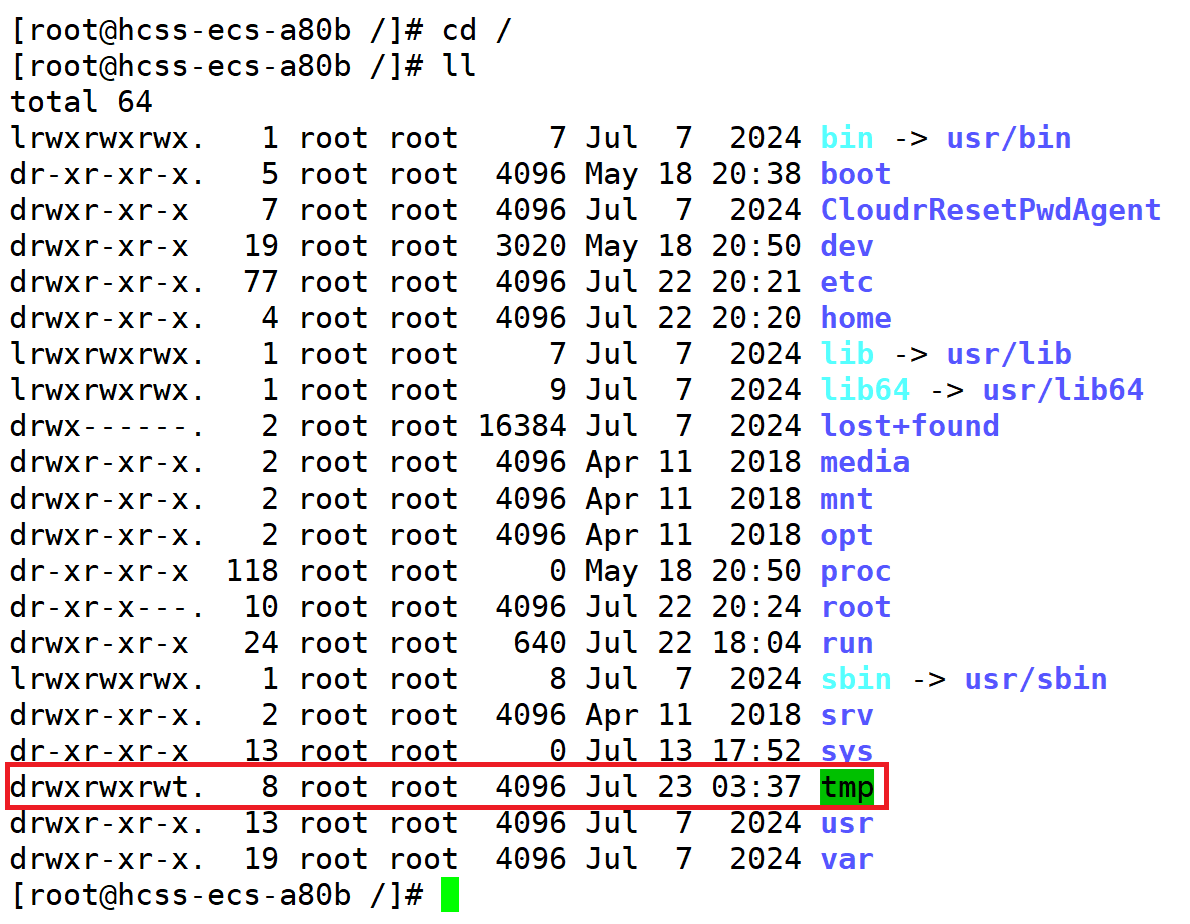Viewport: 1190px width, 924px height.
Task: Click the 03:37 timestamp on tmp row
Action: [756, 788]
